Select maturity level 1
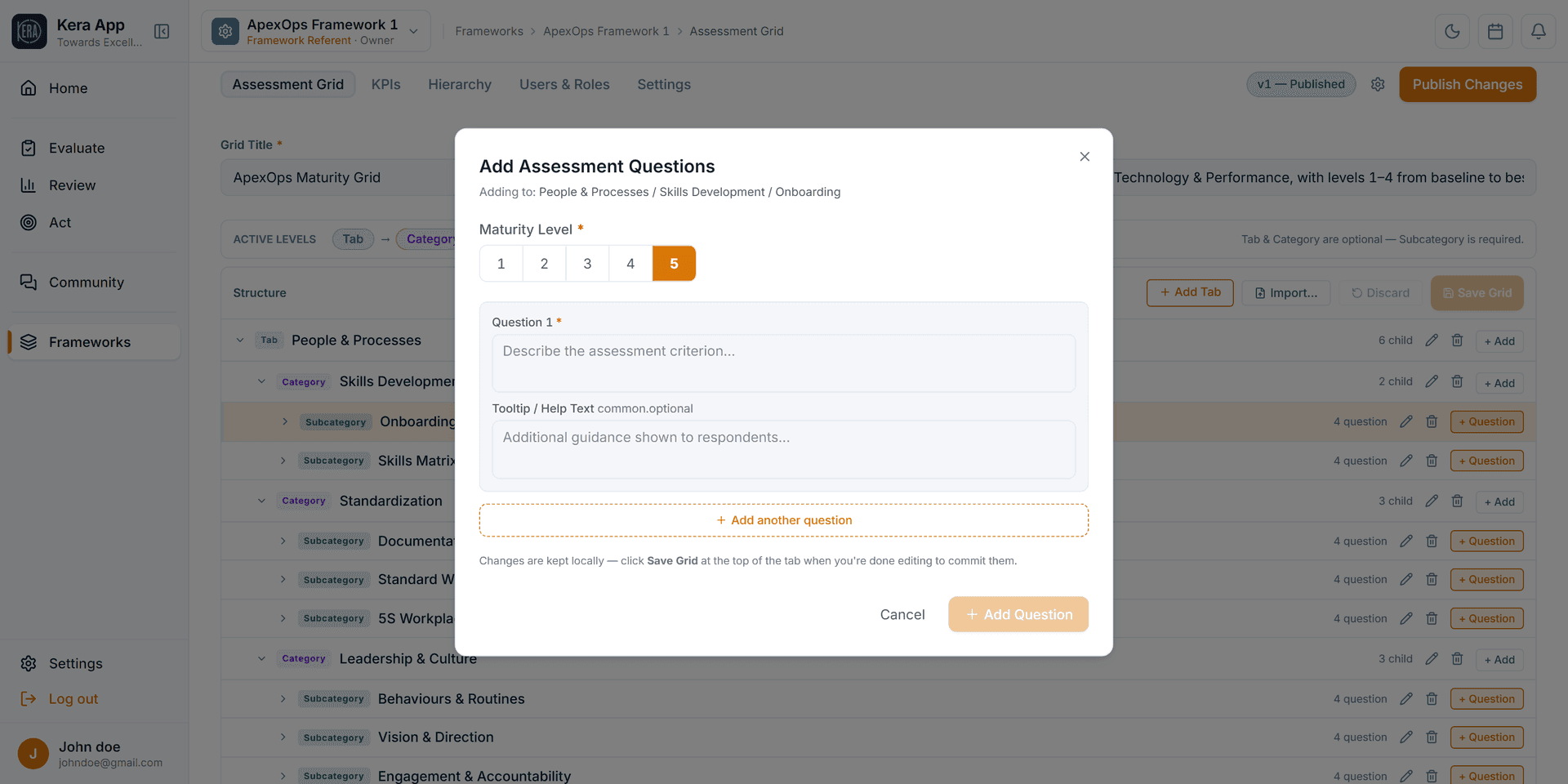The width and height of the screenshot is (1568, 784). (501, 264)
